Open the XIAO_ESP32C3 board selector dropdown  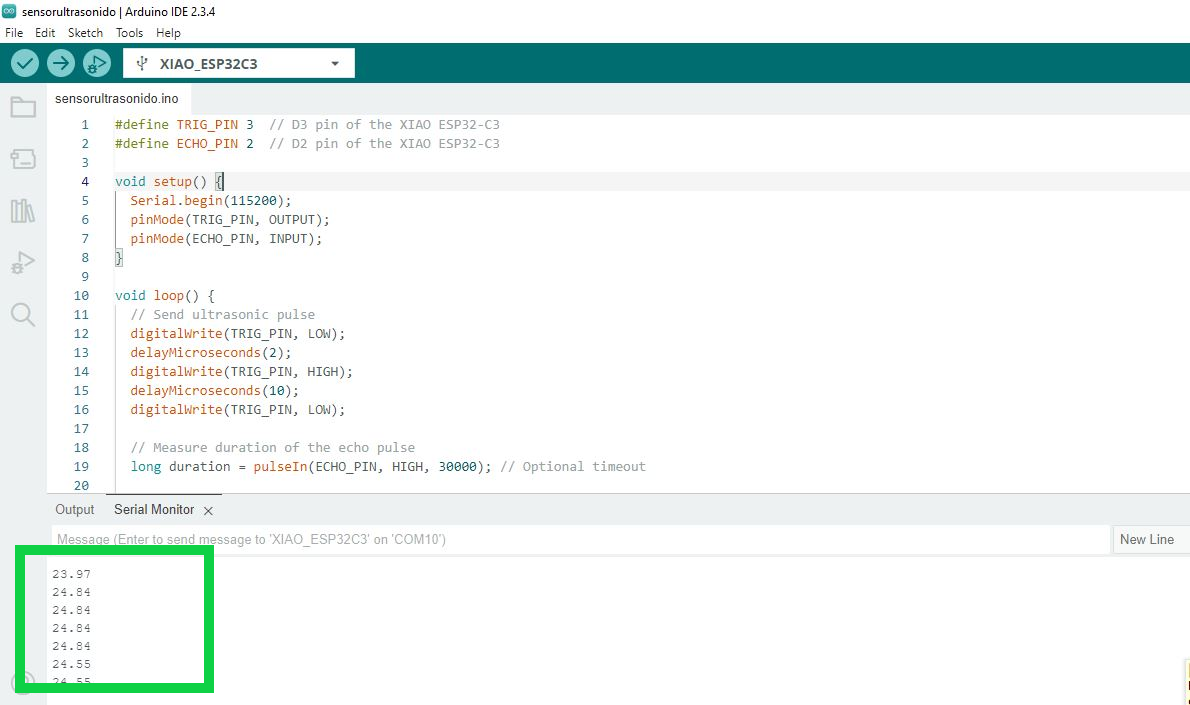[x=238, y=64]
